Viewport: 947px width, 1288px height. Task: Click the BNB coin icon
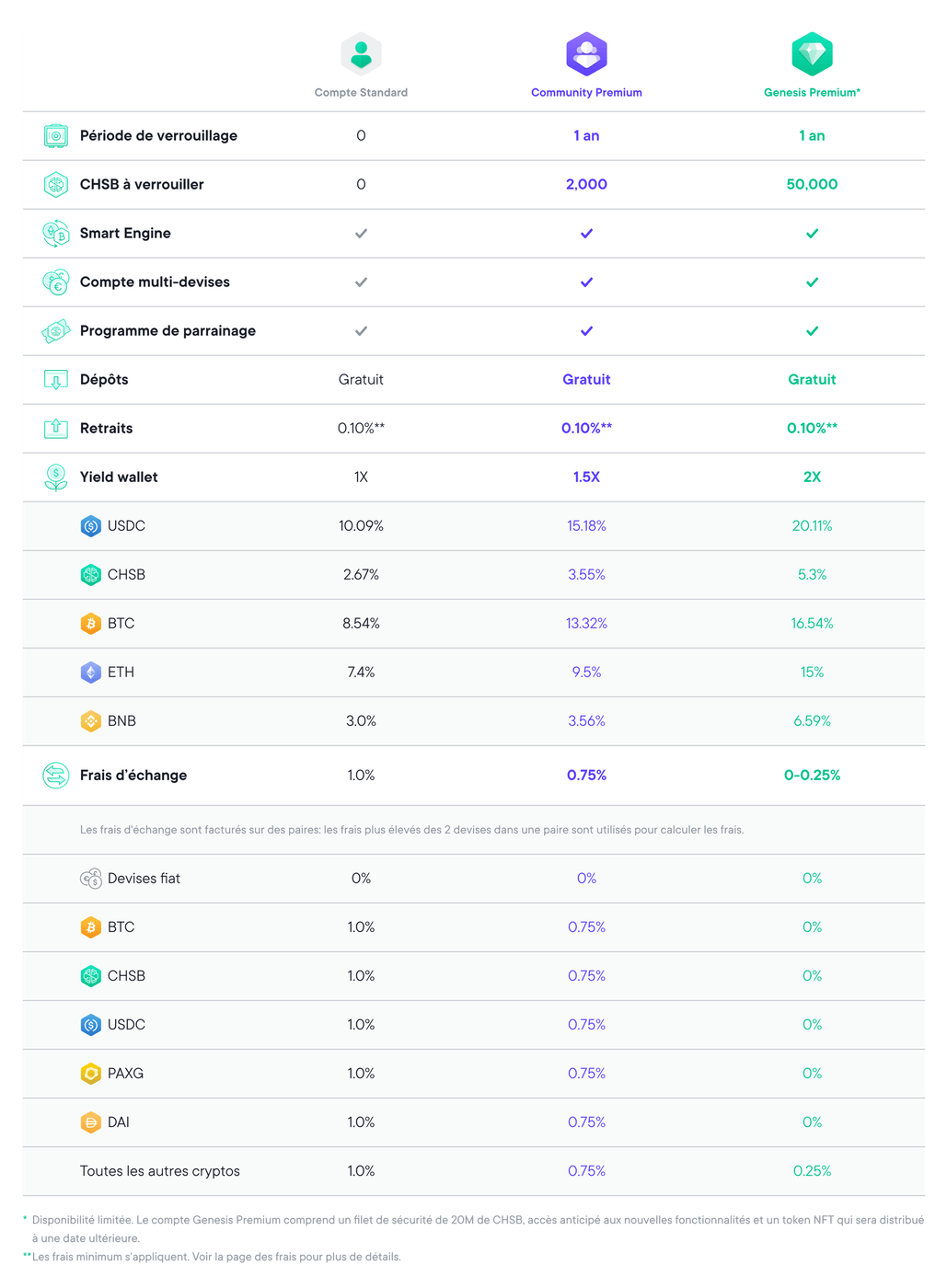[90, 721]
